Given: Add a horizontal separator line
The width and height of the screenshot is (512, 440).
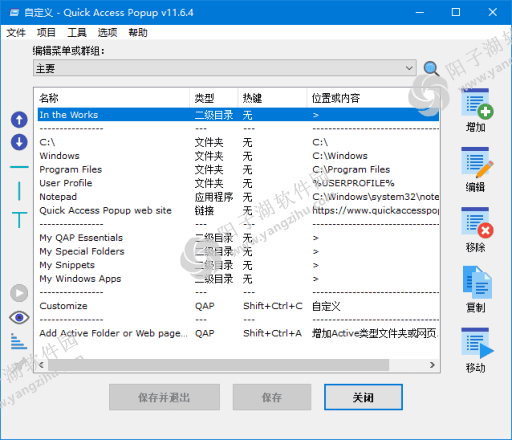Looking at the screenshot, I should [x=19, y=167].
